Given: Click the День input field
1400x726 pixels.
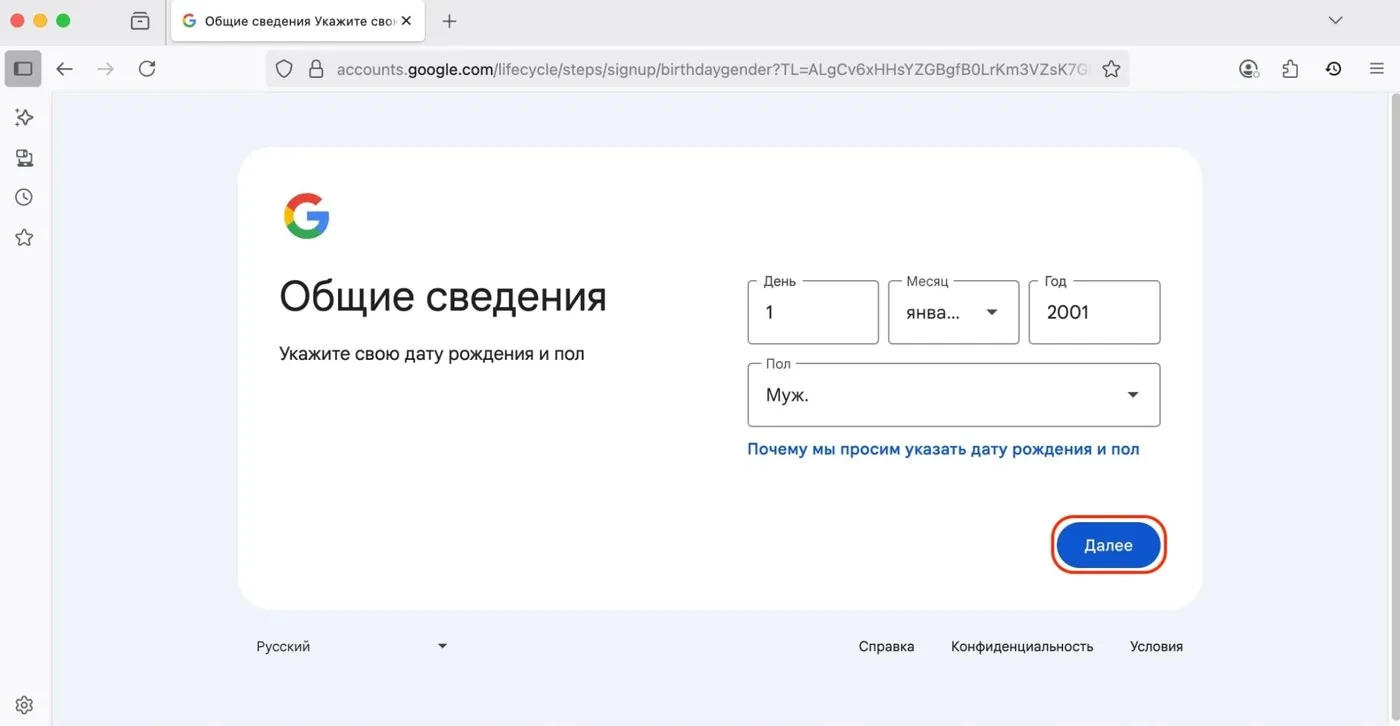Looking at the screenshot, I should coord(813,312).
